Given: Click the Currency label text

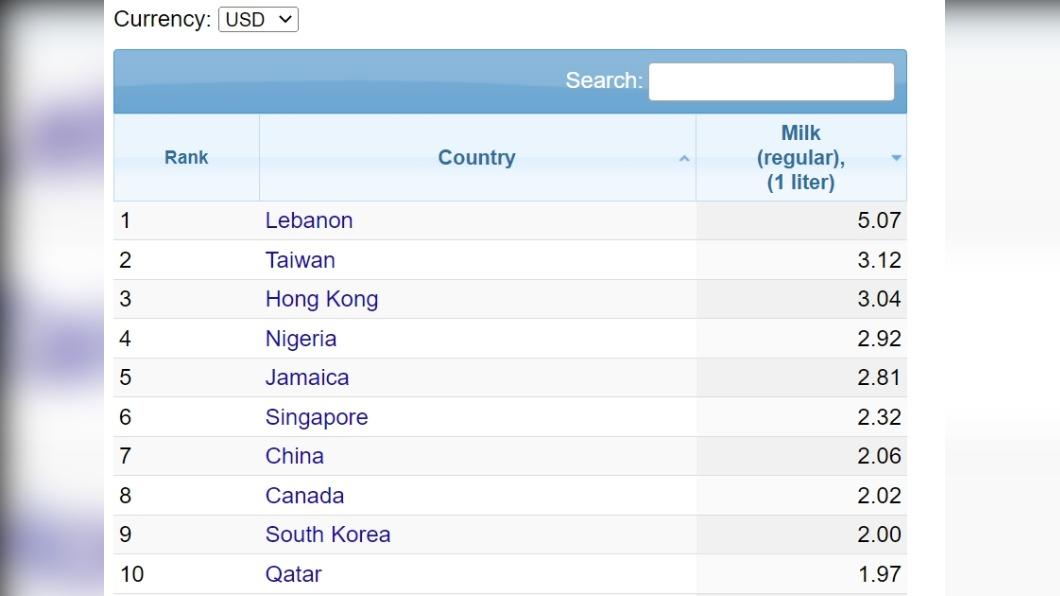Looking at the screenshot, I should point(162,19).
